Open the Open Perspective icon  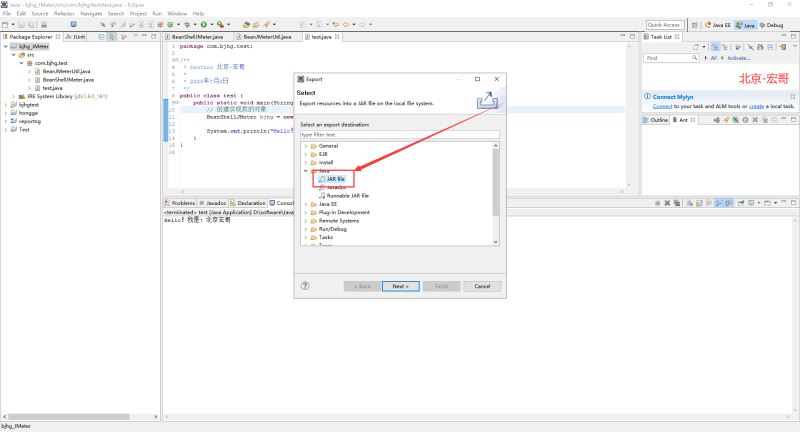(694, 24)
